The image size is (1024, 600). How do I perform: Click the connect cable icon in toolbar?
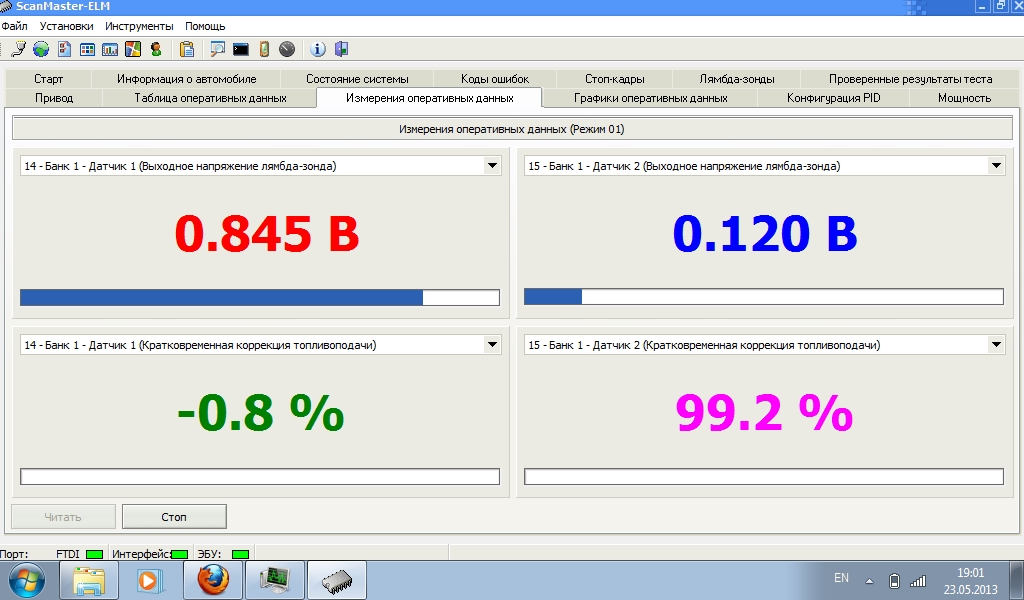(x=18, y=48)
